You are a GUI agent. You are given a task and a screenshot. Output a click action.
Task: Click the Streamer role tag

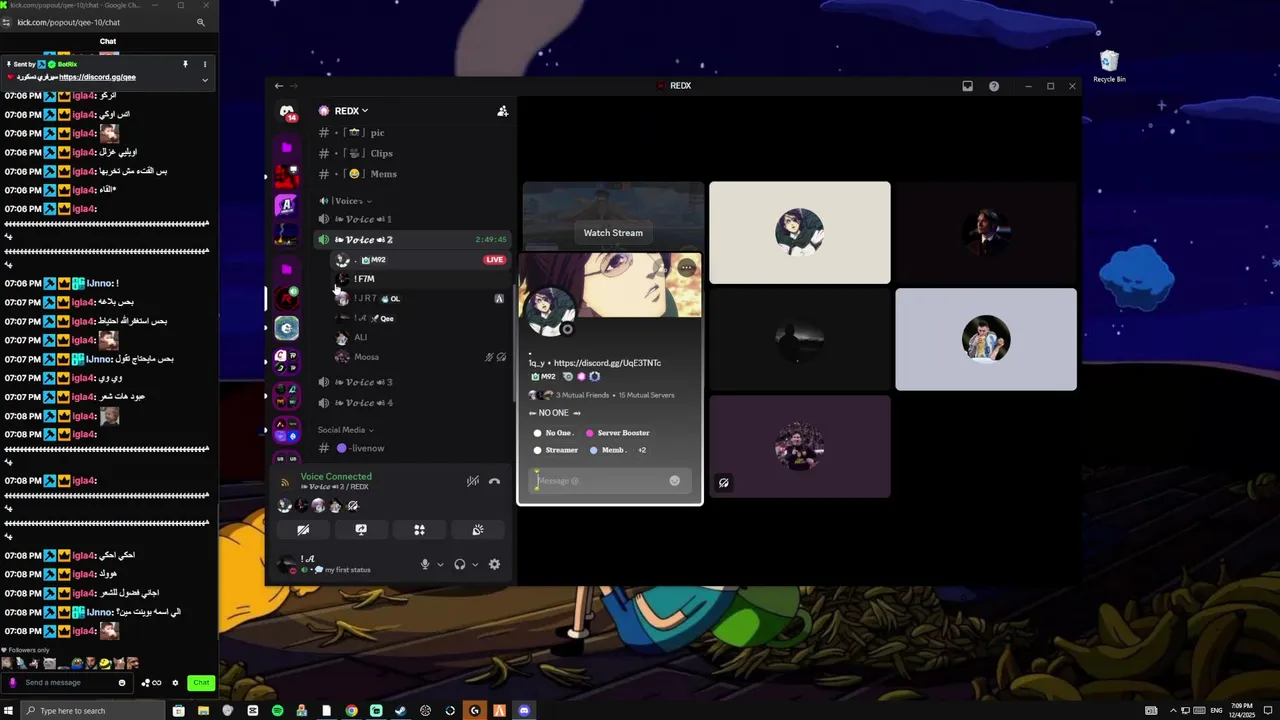(556, 450)
